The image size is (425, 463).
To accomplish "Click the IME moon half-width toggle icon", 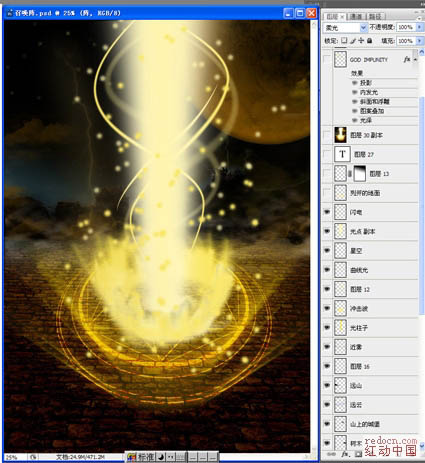I will (x=161, y=457).
